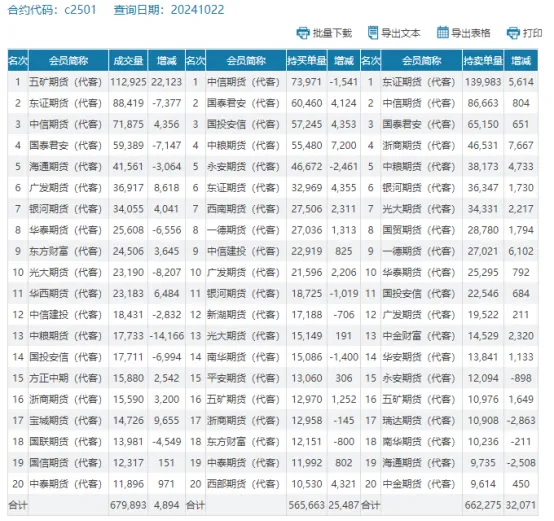
Task: Click 中金财富 in the short position list
Action: [419, 336]
